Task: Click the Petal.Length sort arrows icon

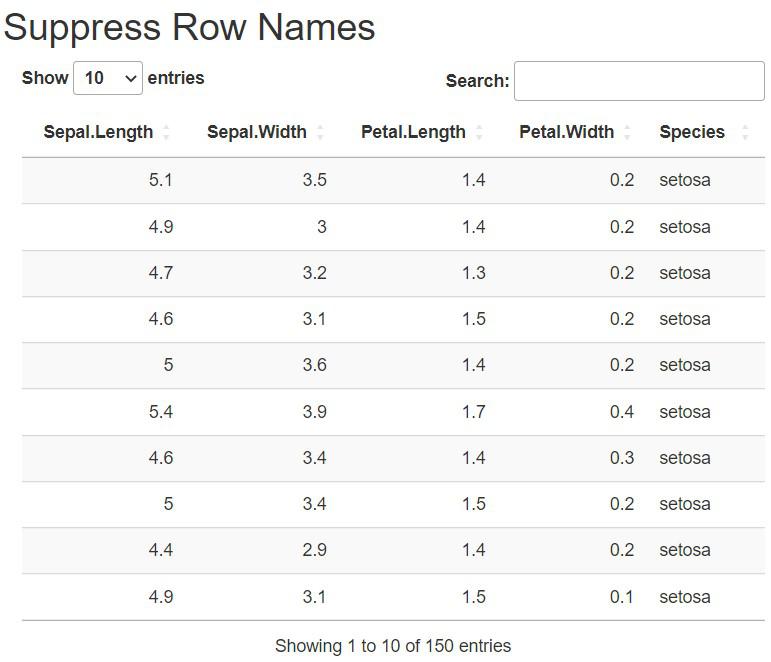Action: tap(479, 132)
